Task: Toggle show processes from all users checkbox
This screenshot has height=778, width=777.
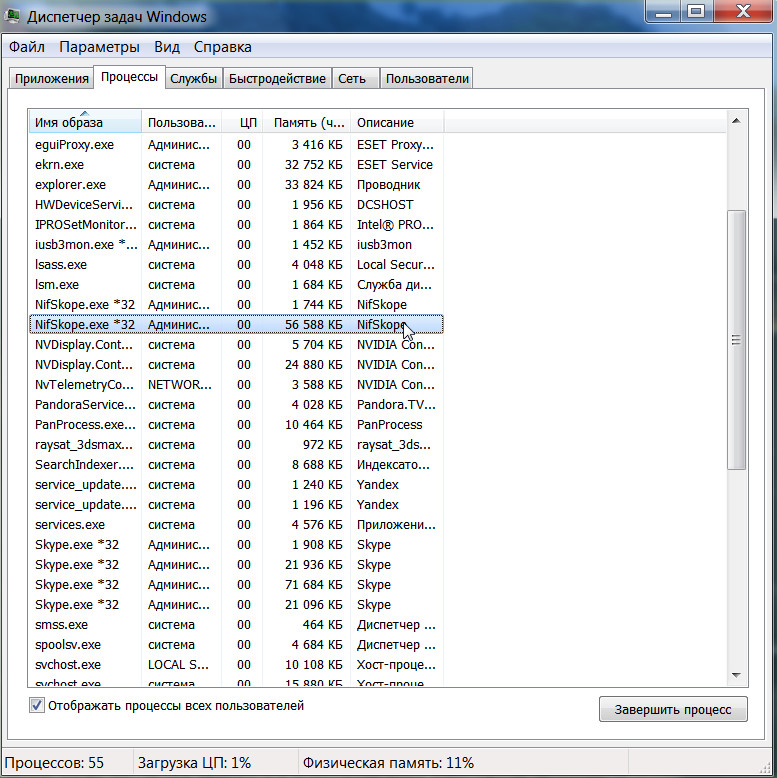Action: point(37,706)
